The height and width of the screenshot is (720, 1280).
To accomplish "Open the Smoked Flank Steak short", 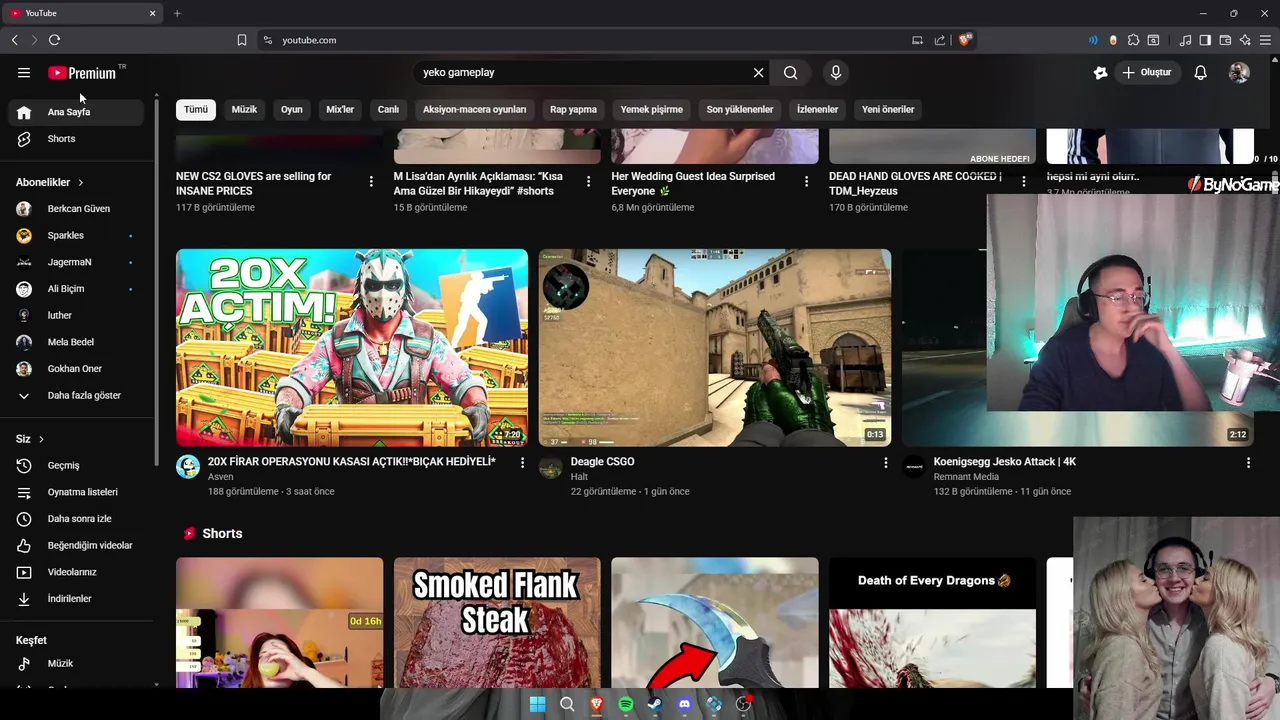I will pos(497,622).
